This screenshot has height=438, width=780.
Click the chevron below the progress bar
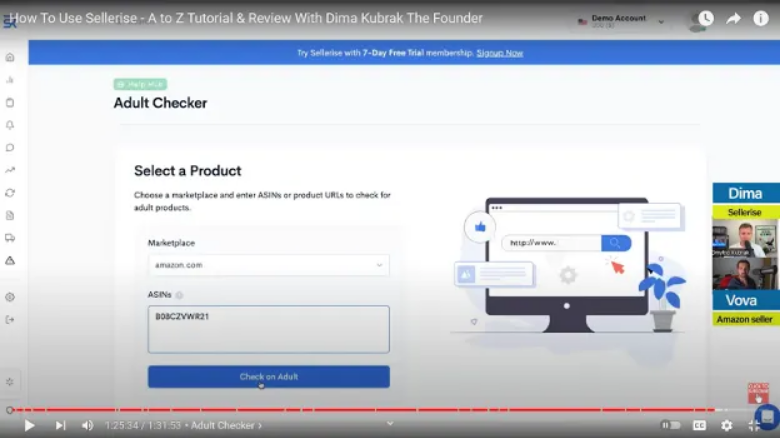pyautogui.click(x=390, y=424)
